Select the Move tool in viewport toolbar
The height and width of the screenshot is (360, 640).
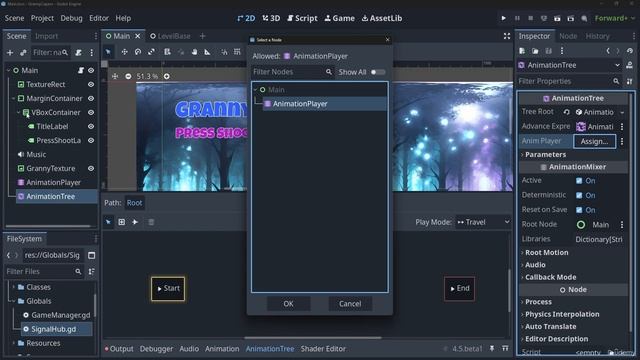pyautogui.click(x=124, y=52)
